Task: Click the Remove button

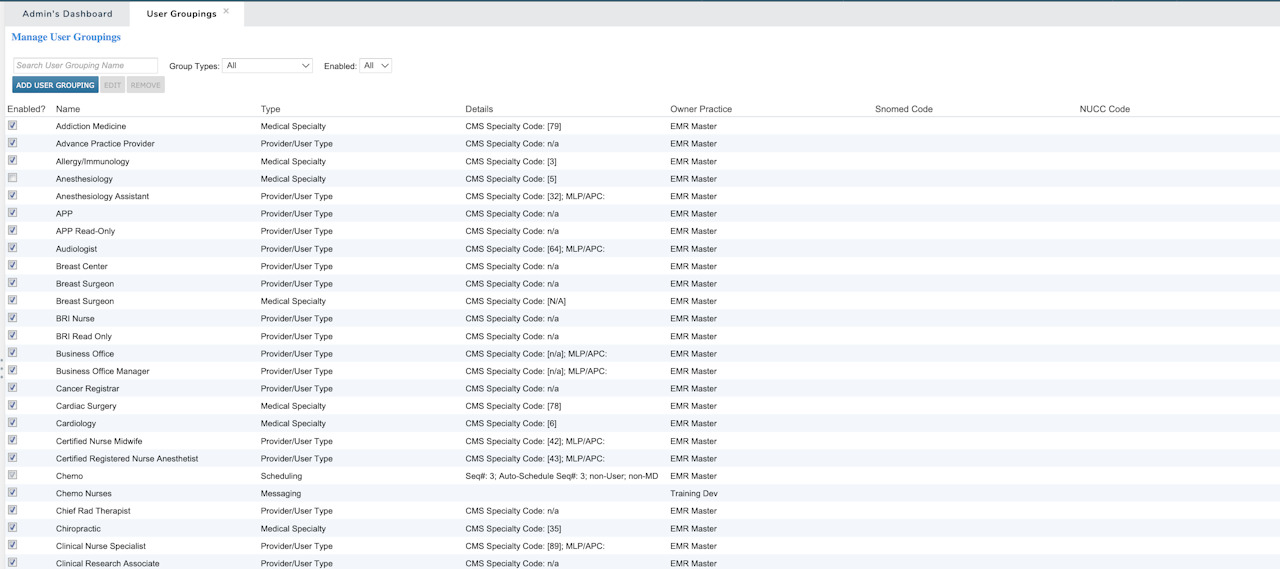Action: point(145,85)
